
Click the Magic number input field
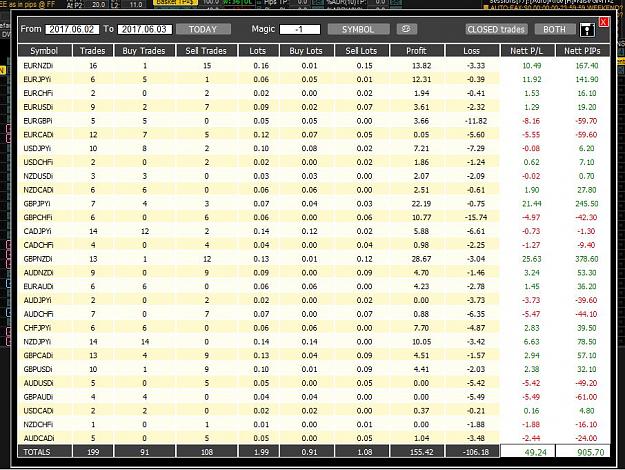click(x=300, y=29)
